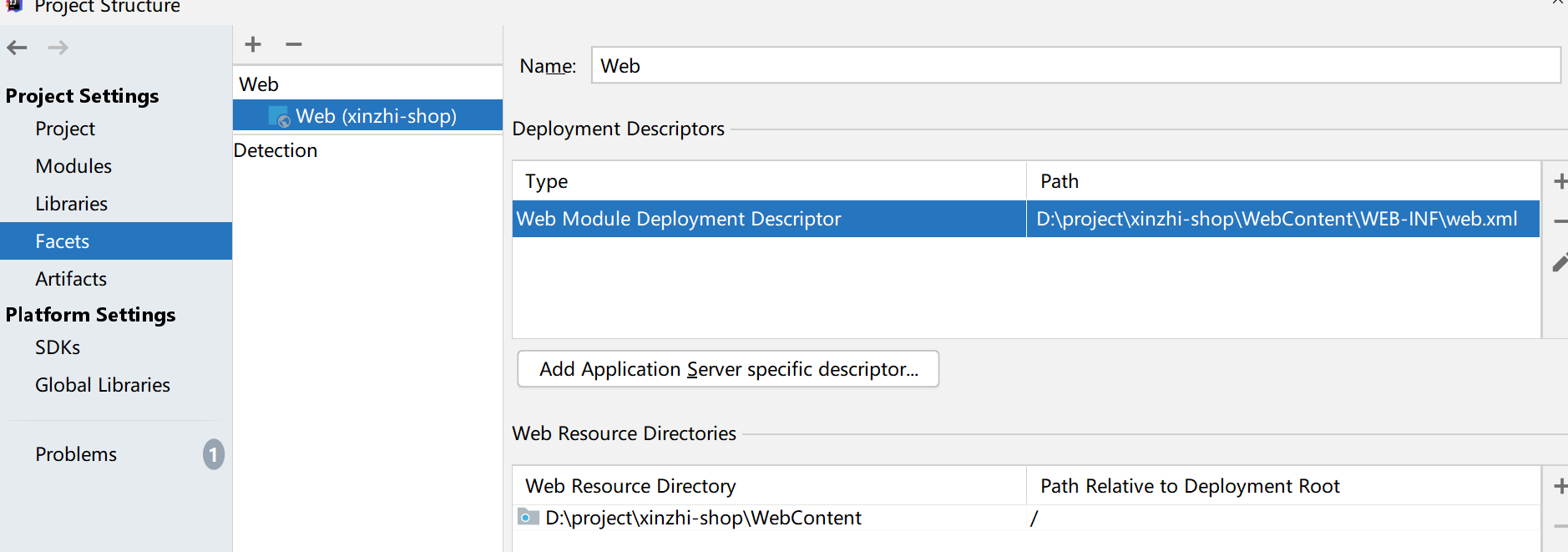Go back with the left arrow

[17, 48]
